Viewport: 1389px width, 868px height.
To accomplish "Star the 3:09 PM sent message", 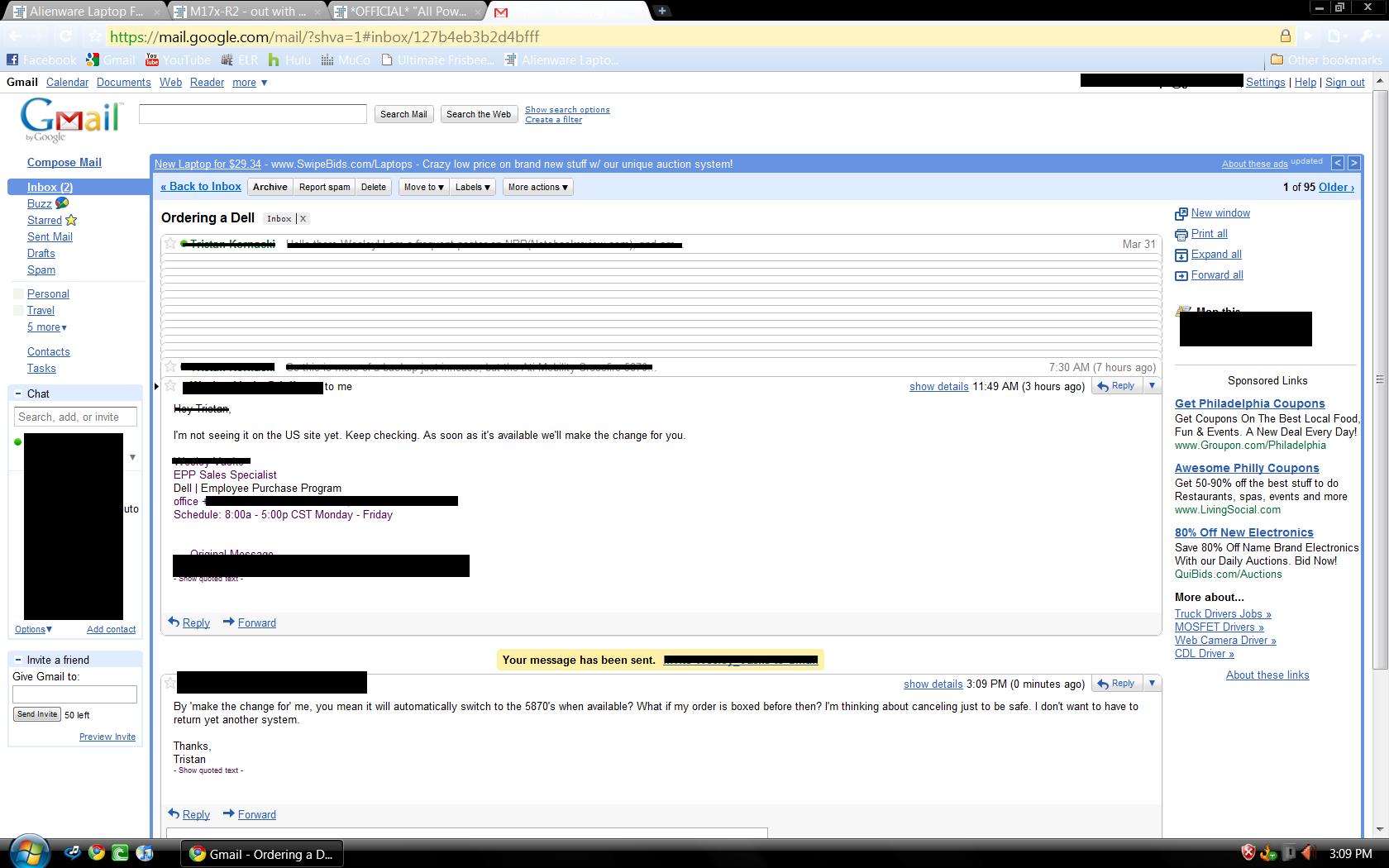I will pos(169,683).
